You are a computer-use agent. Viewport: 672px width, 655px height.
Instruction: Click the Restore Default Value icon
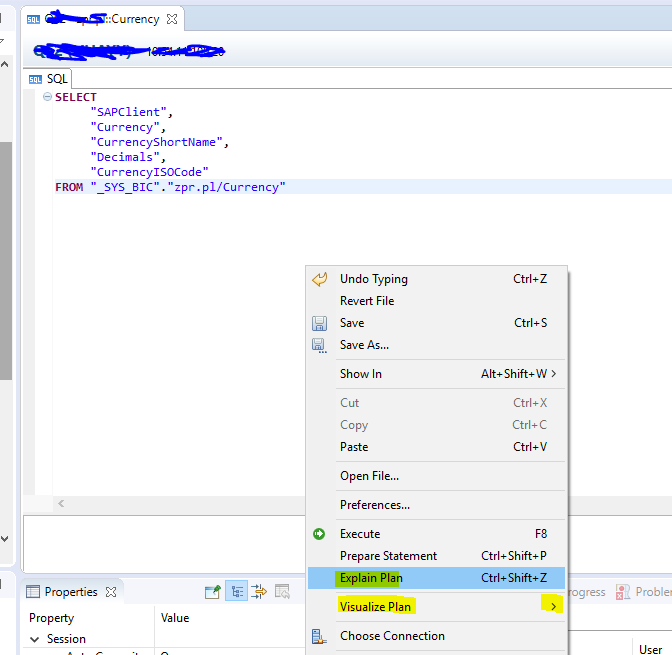(x=282, y=592)
